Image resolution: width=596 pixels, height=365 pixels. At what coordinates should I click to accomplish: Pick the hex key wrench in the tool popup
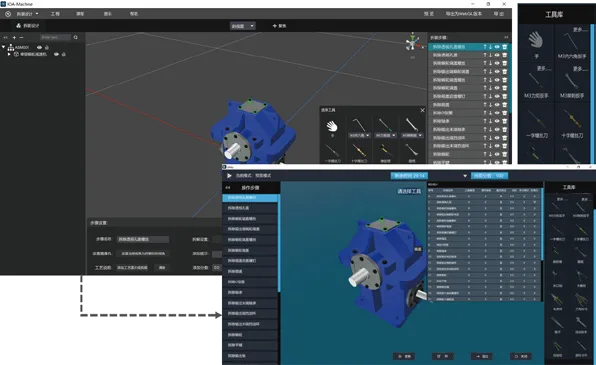coord(359,125)
